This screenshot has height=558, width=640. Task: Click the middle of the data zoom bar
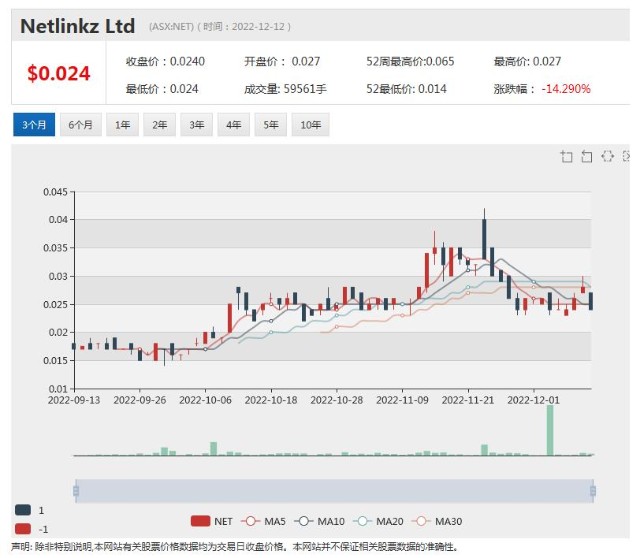[334, 491]
